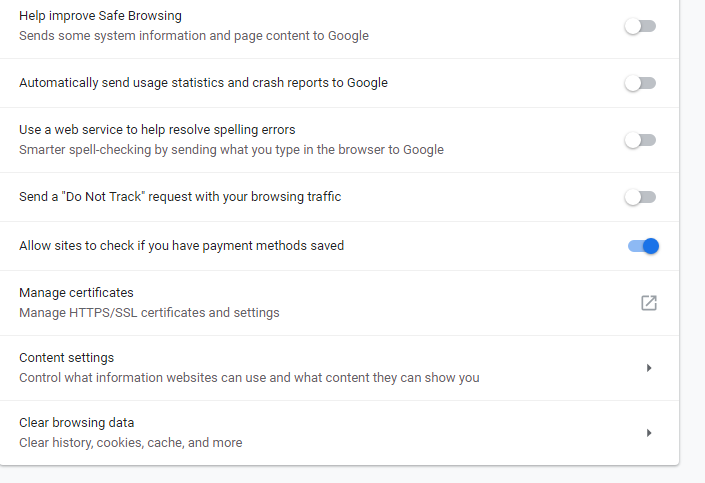Click Manage HTTPS/SSL certificates and settings description
The height and width of the screenshot is (483, 705).
pos(149,313)
